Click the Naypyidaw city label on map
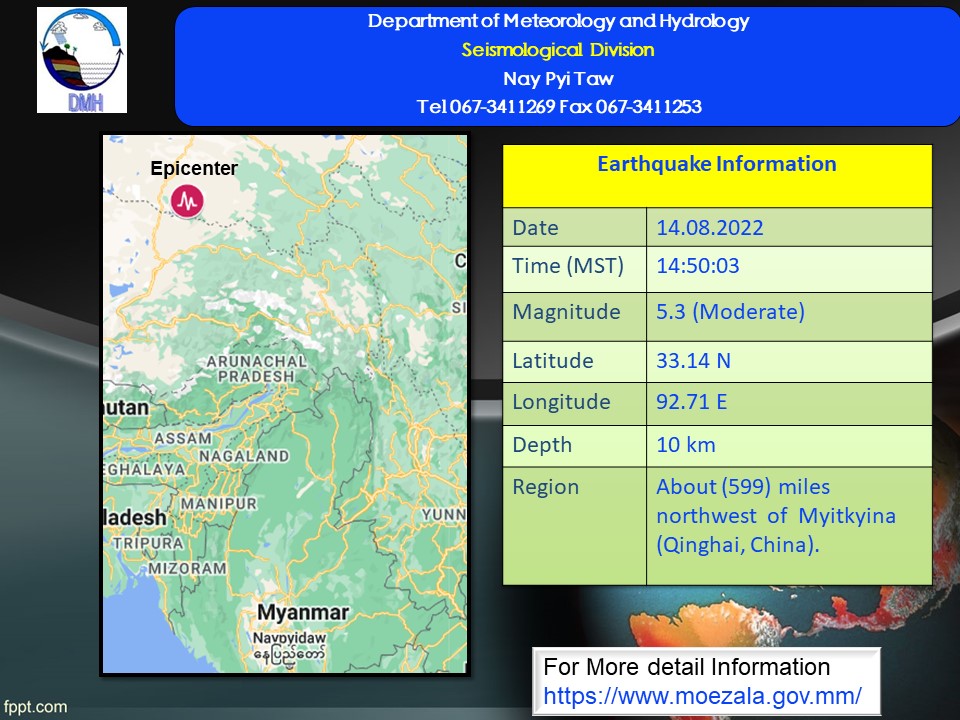This screenshot has height=720, width=960. [289, 638]
